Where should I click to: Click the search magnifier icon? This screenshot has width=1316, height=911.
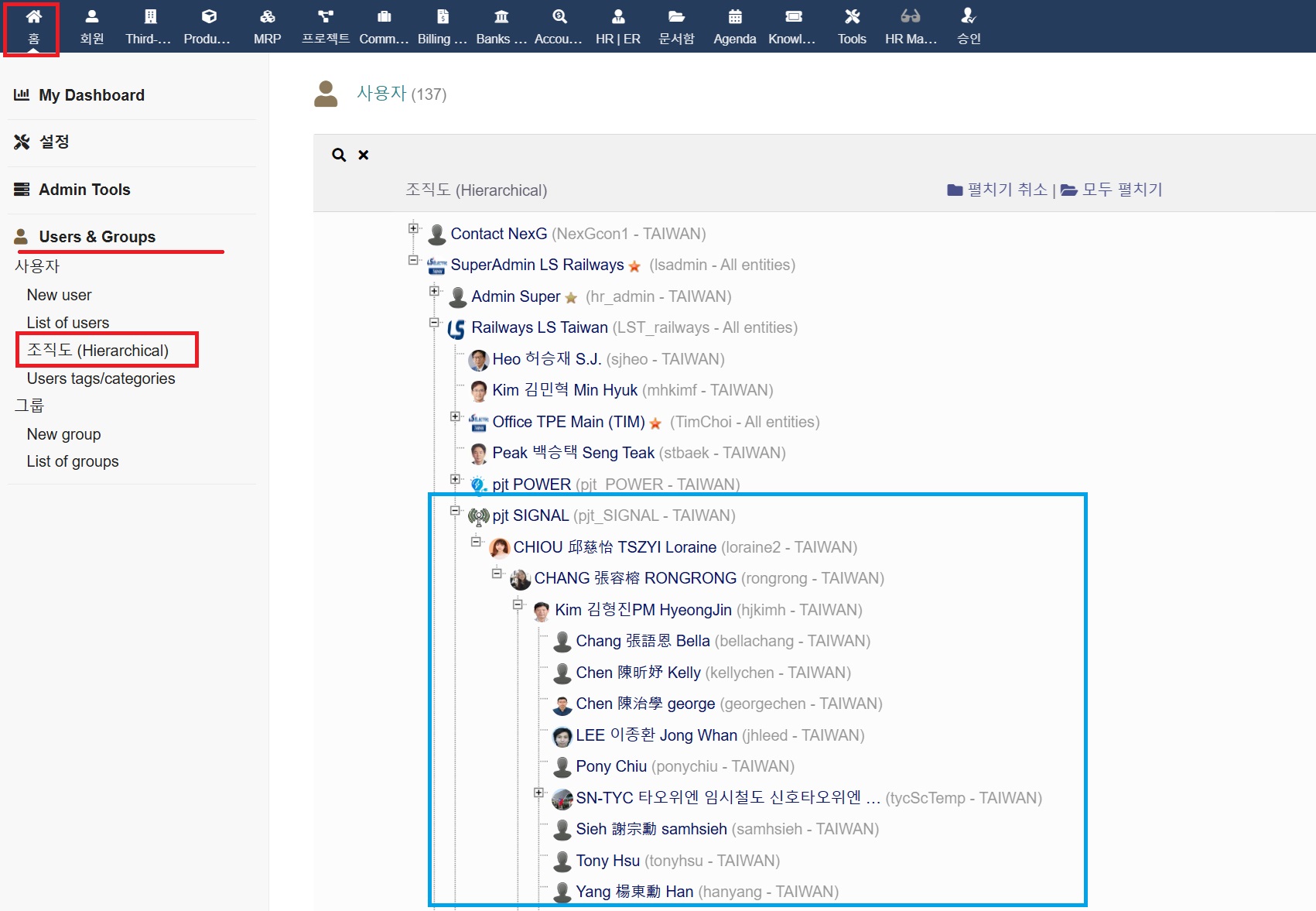(x=339, y=155)
